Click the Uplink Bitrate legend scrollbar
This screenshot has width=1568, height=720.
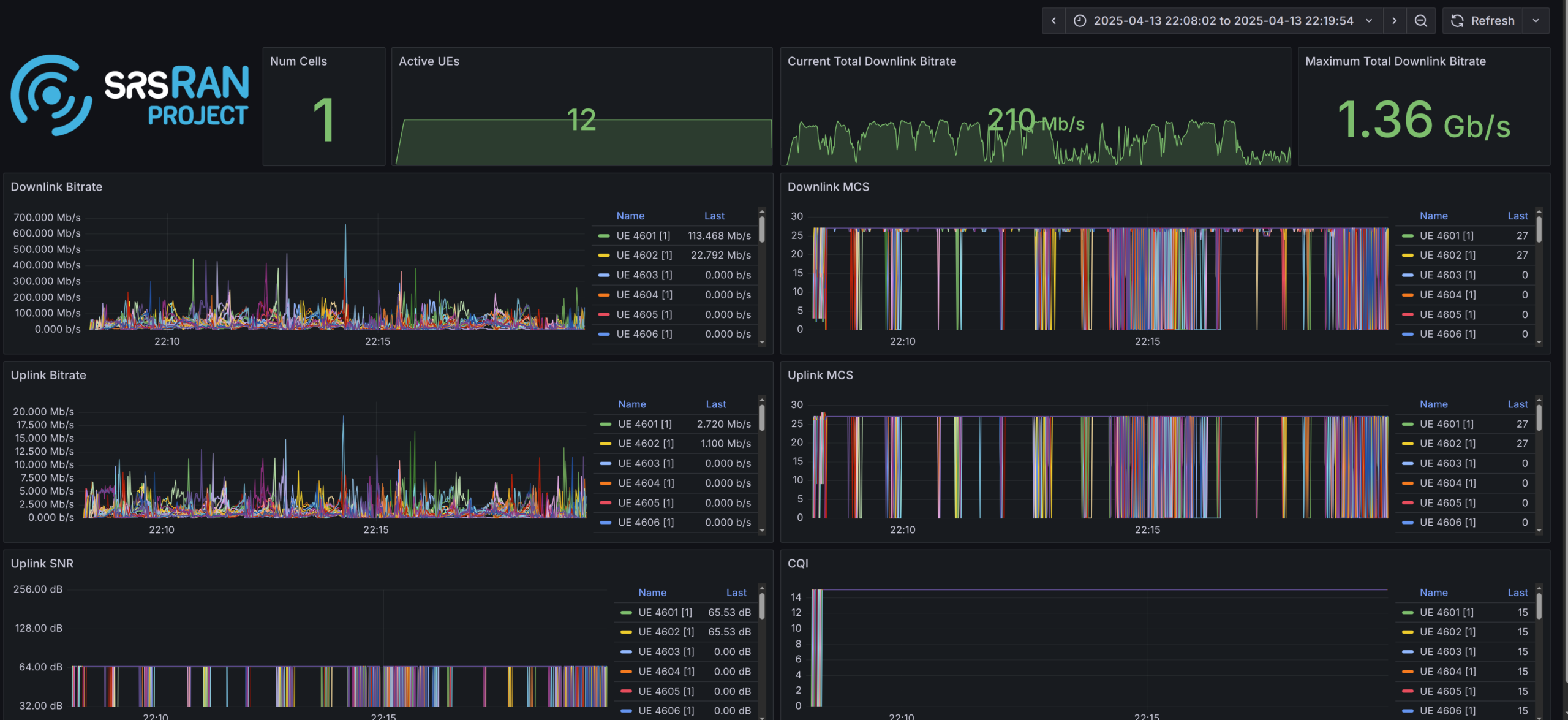click(762, 419)
